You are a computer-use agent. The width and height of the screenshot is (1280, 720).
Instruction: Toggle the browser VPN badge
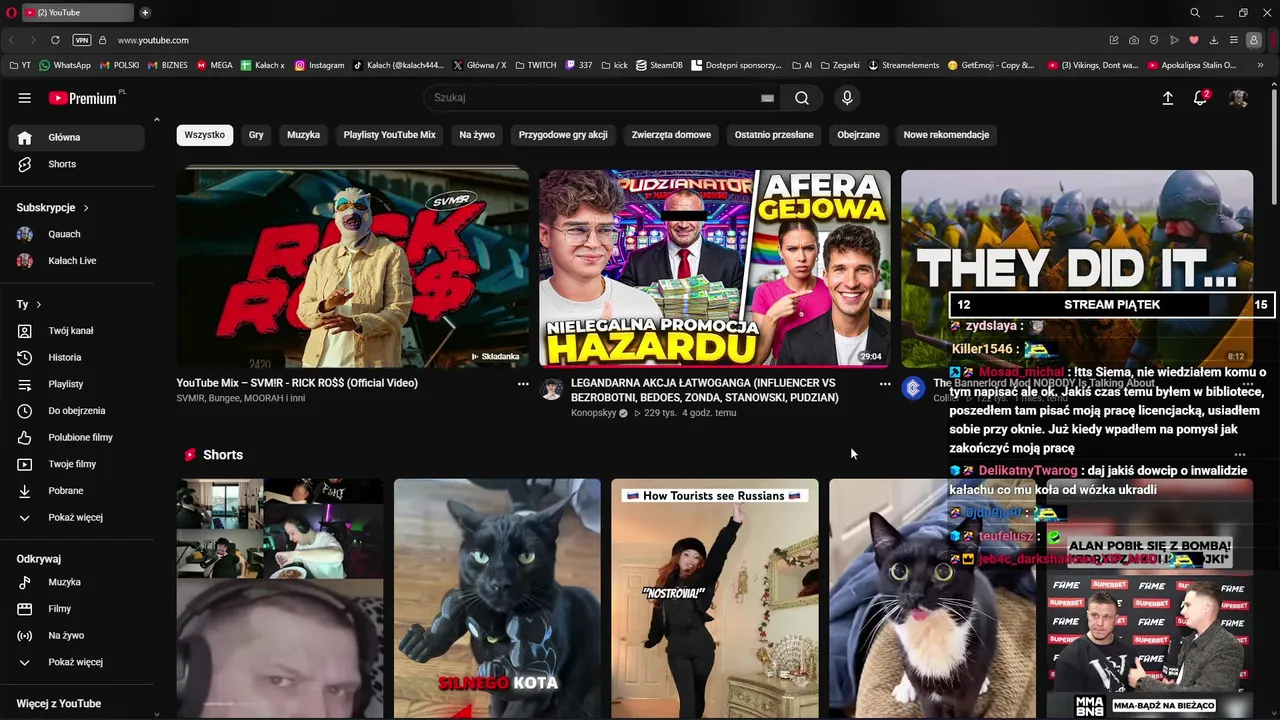tap(82, 40)
